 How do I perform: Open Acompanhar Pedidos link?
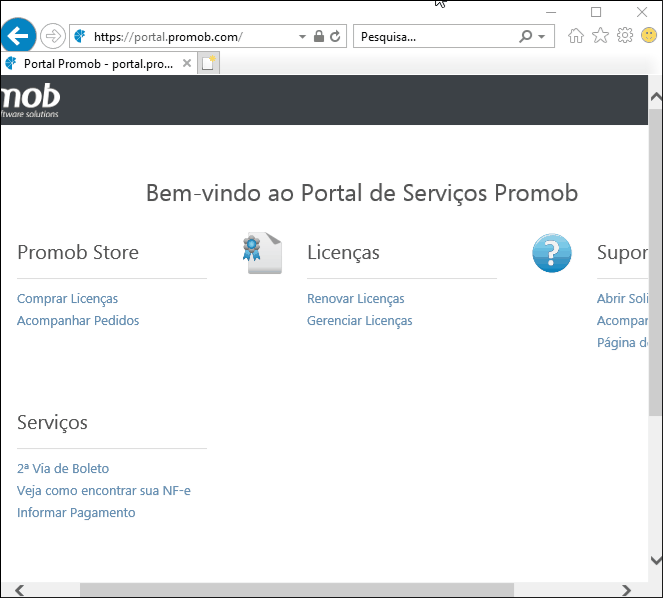(78, 321)
